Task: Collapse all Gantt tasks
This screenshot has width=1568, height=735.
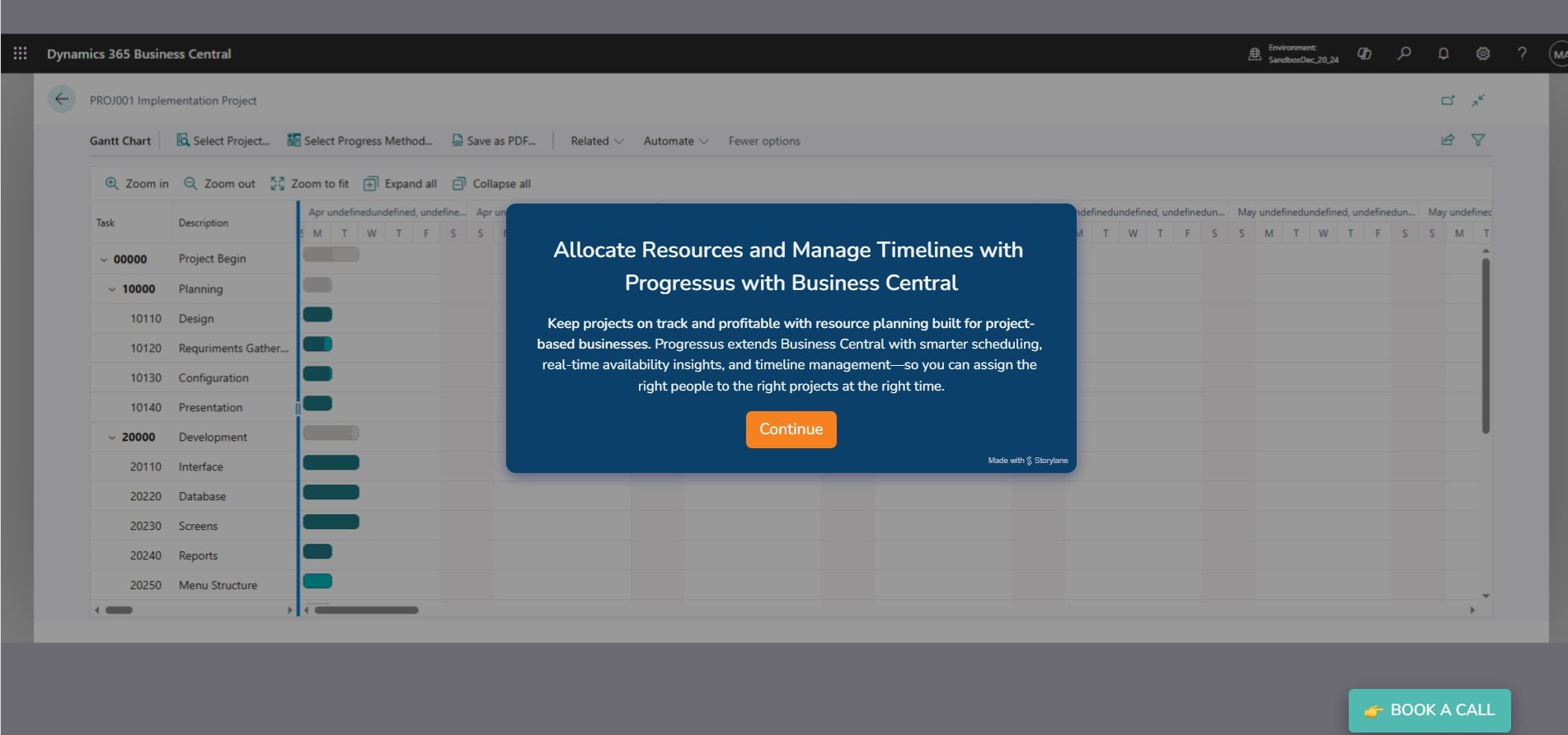Action: click(x=491, y=184)
